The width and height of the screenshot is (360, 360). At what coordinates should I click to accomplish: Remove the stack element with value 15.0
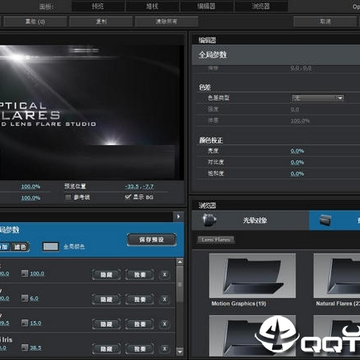(x=164, y=324)
